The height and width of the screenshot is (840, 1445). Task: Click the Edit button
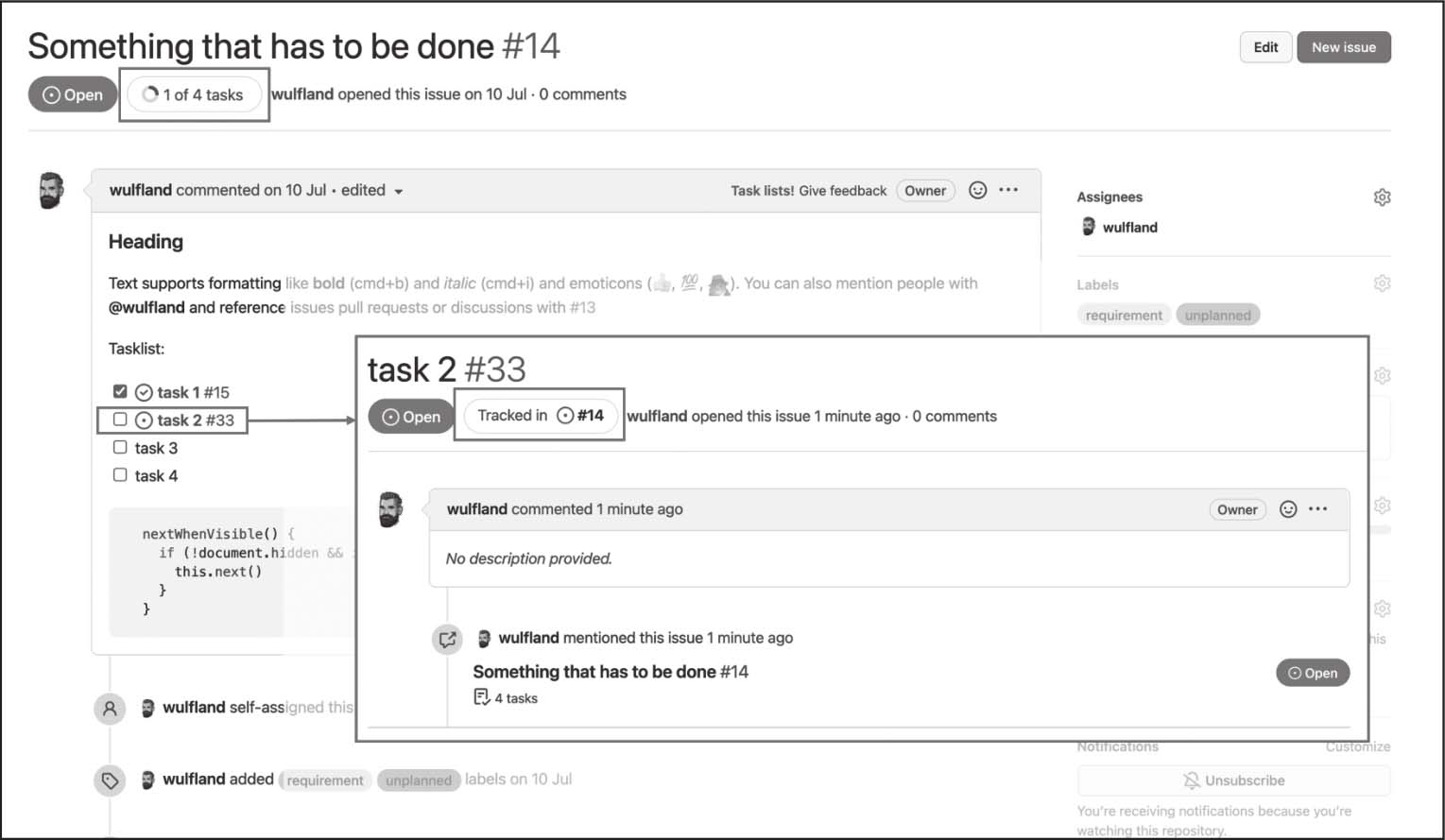pyautogui.click(x=1265, y=47)
